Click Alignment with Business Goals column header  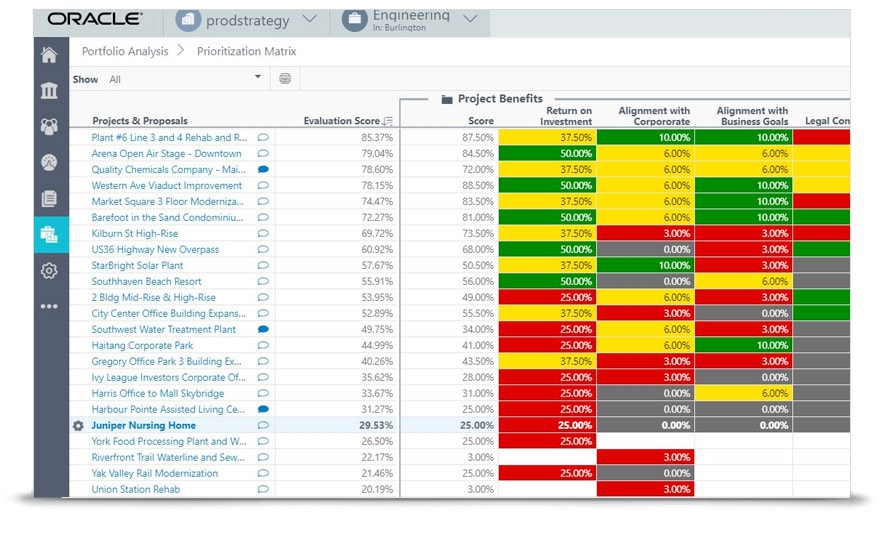click(752, 116)
